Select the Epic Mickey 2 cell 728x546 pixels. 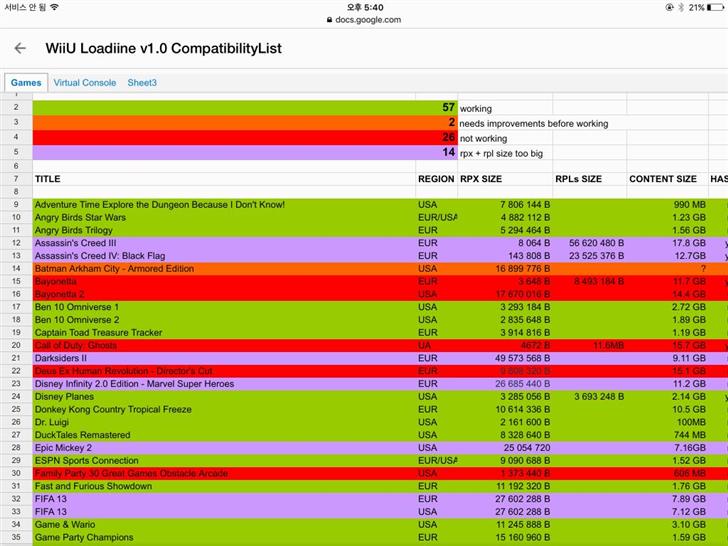pos(224,448)
